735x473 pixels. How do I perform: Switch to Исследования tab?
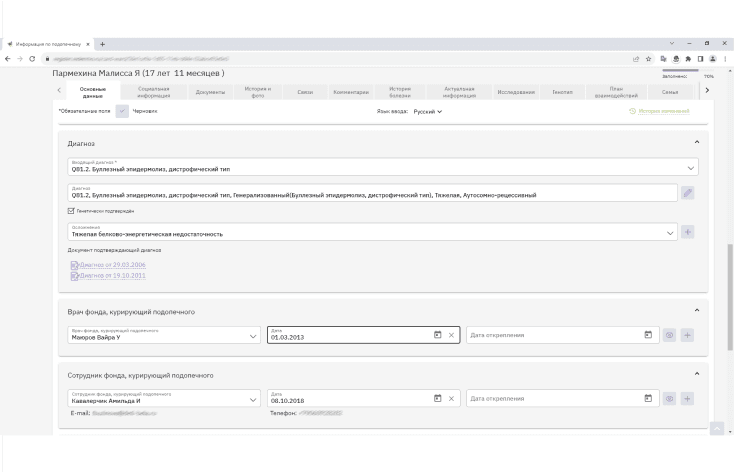[x=516, y=92]
